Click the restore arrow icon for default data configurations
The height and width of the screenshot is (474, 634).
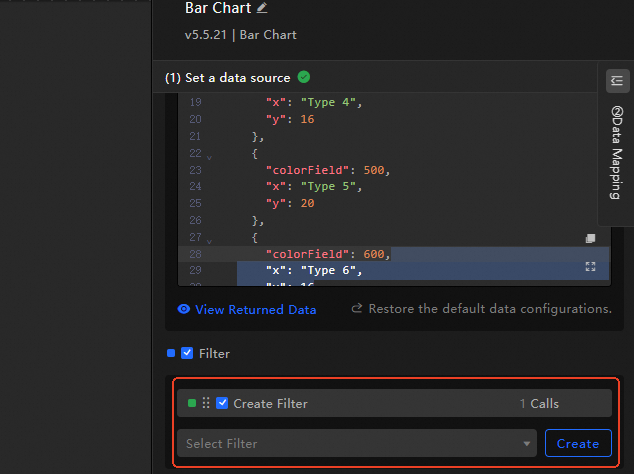[x=357, y=309]
